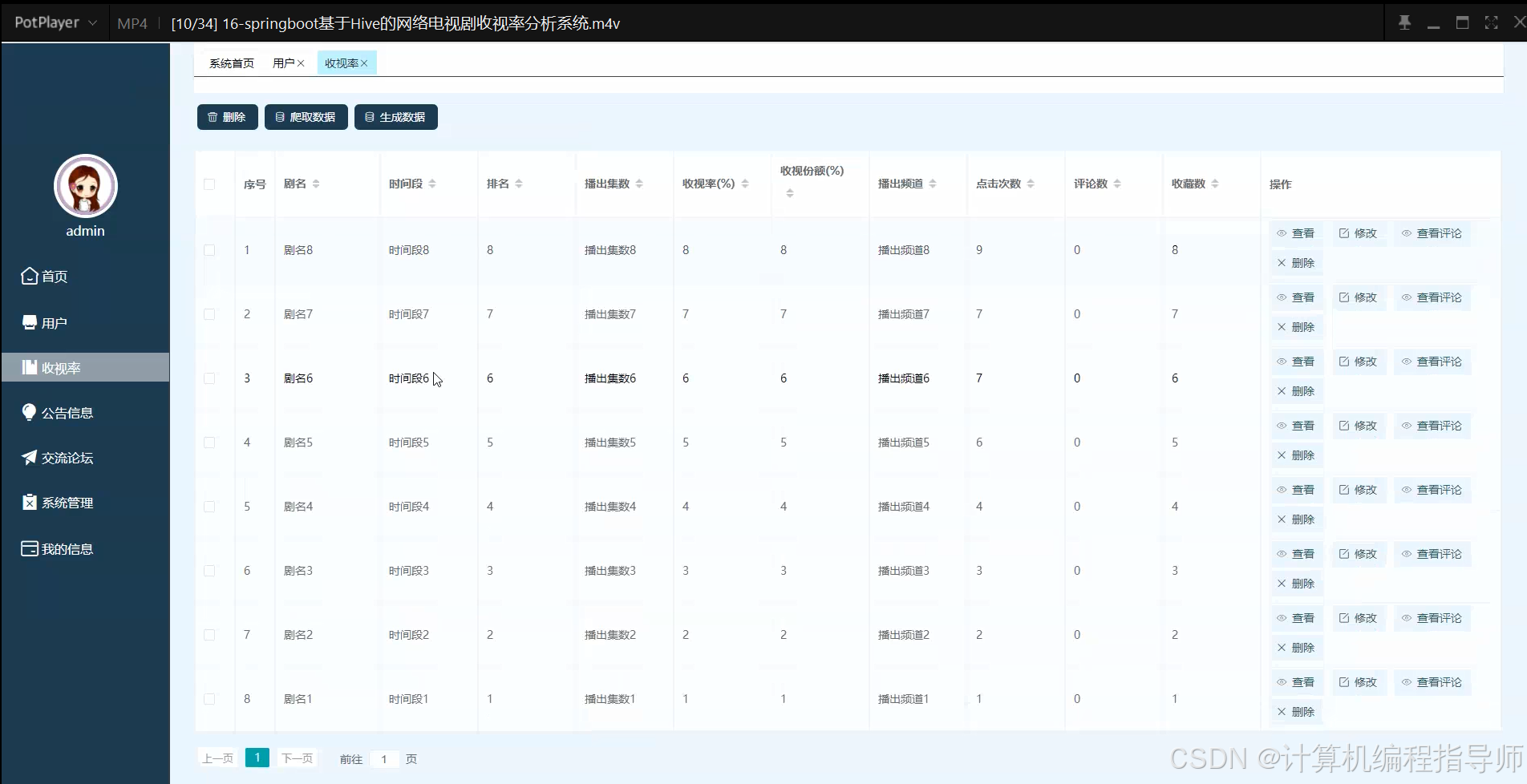Open the 首页 home icon in sidebar
This screenshot has width=1527, height=784.
[x=29, y=276]
